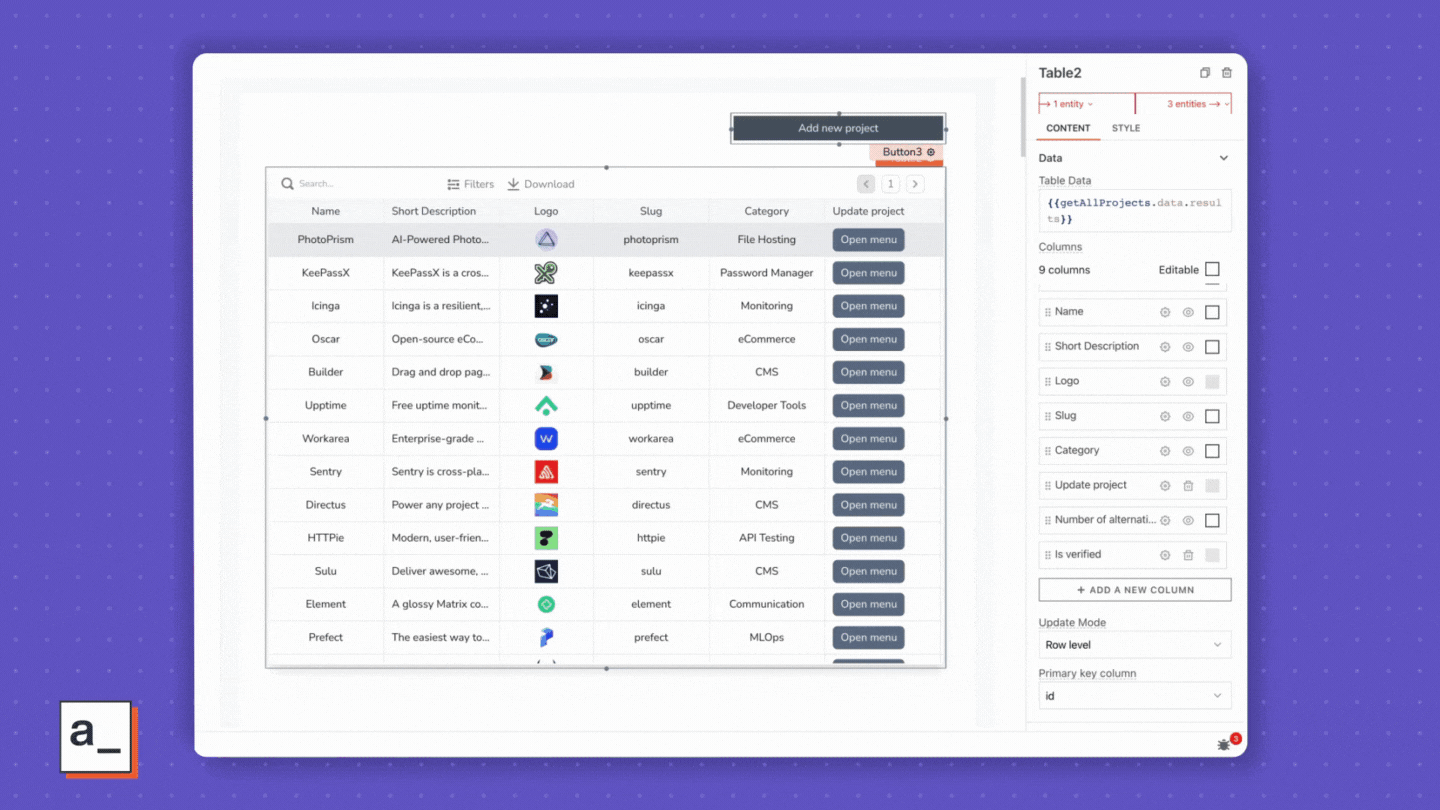Hide the Category column via eye icon

pyautogui.click(x=1188, y=451)
